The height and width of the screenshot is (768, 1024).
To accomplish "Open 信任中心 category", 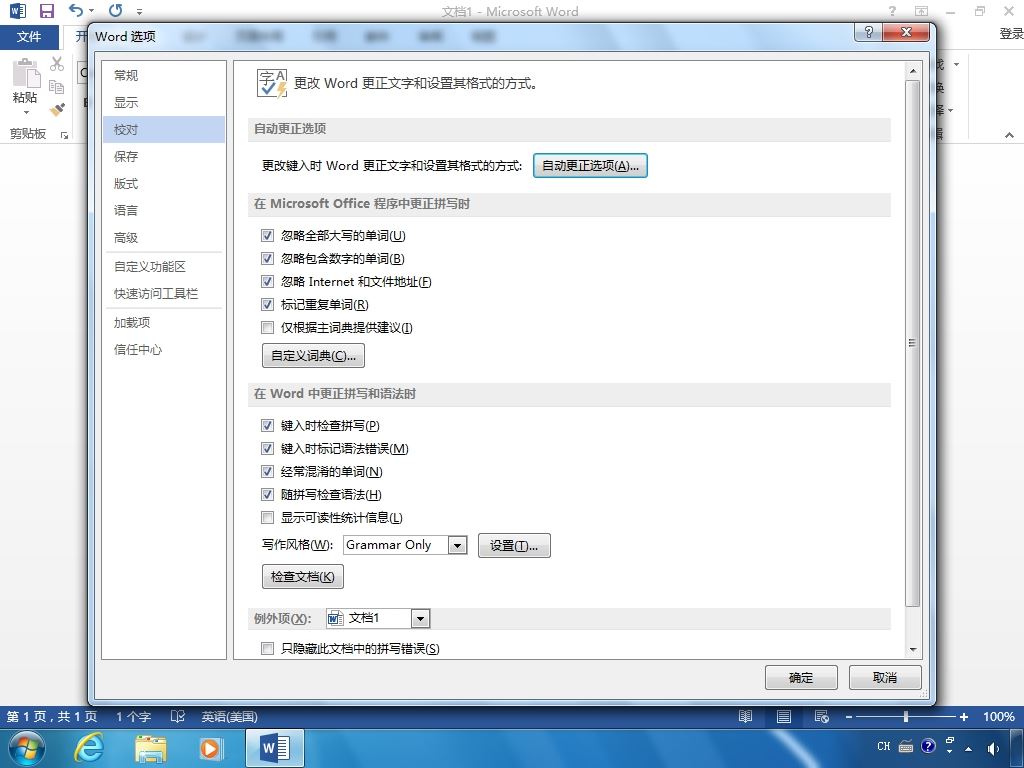I will [163, 349].
